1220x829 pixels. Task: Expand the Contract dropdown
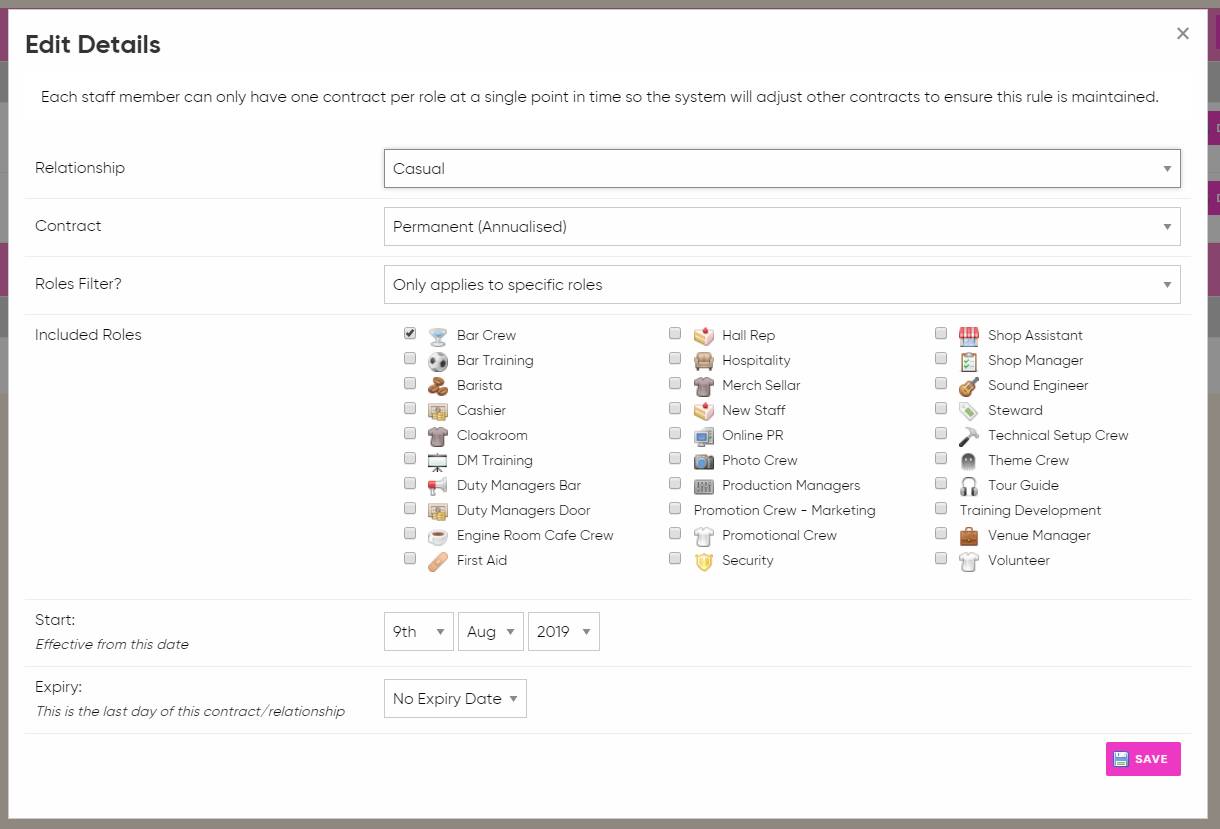click(x=782, y=227)
